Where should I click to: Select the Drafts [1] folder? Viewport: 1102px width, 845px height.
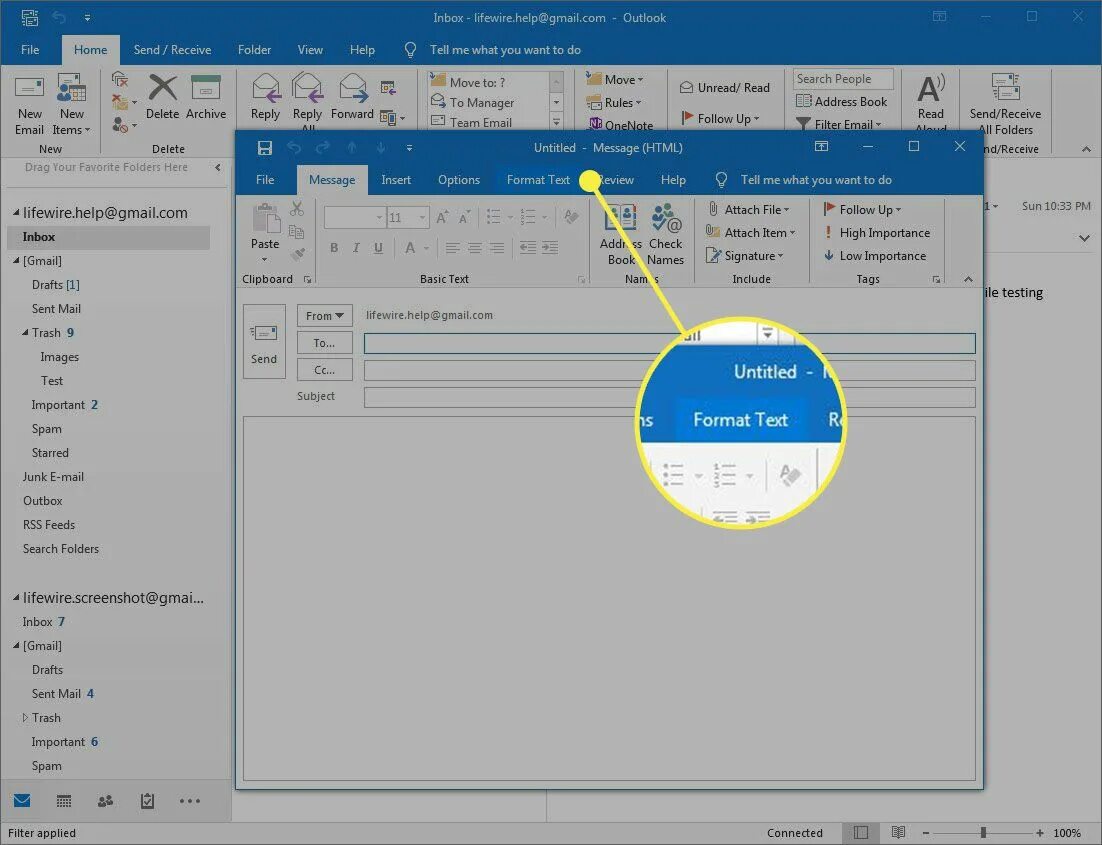tap(56, 285)
